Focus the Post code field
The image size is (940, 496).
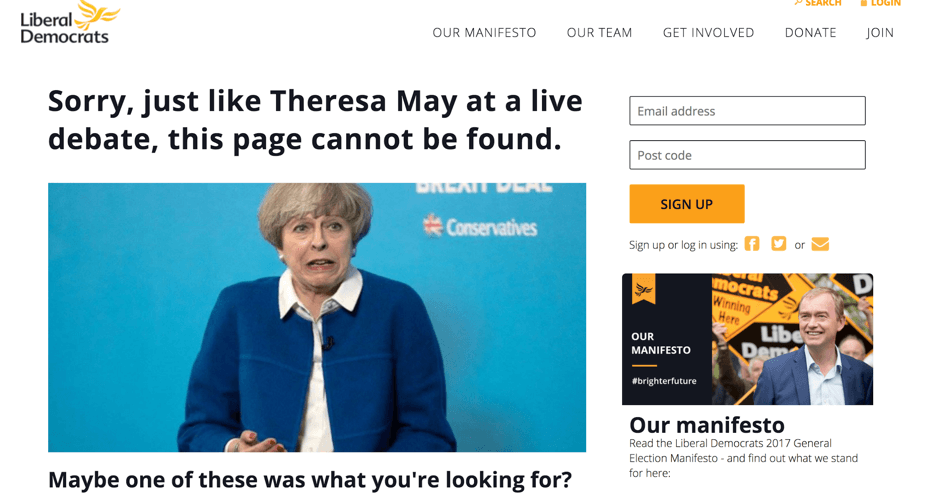(x=748, y=155)
